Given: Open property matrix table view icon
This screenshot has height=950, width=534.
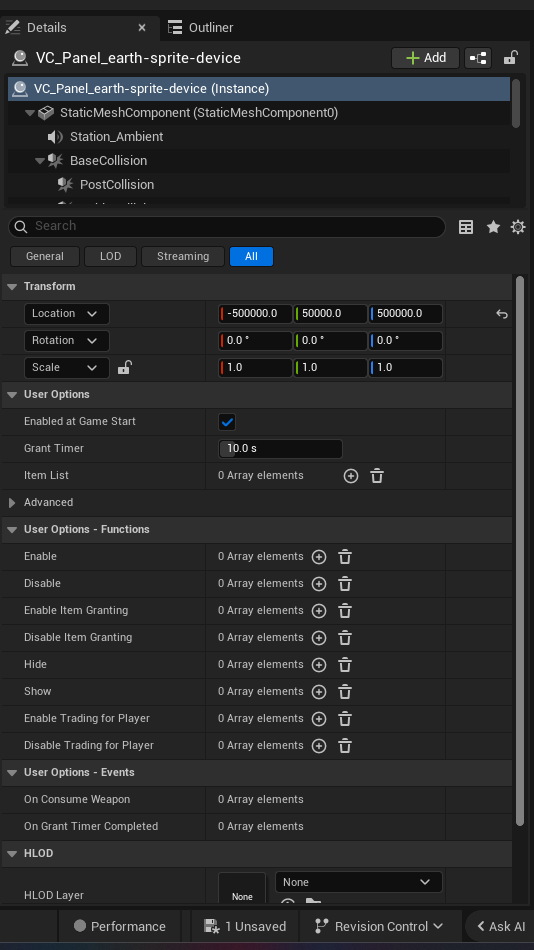Looking at the screenshot, I should (x=466, y=227).
